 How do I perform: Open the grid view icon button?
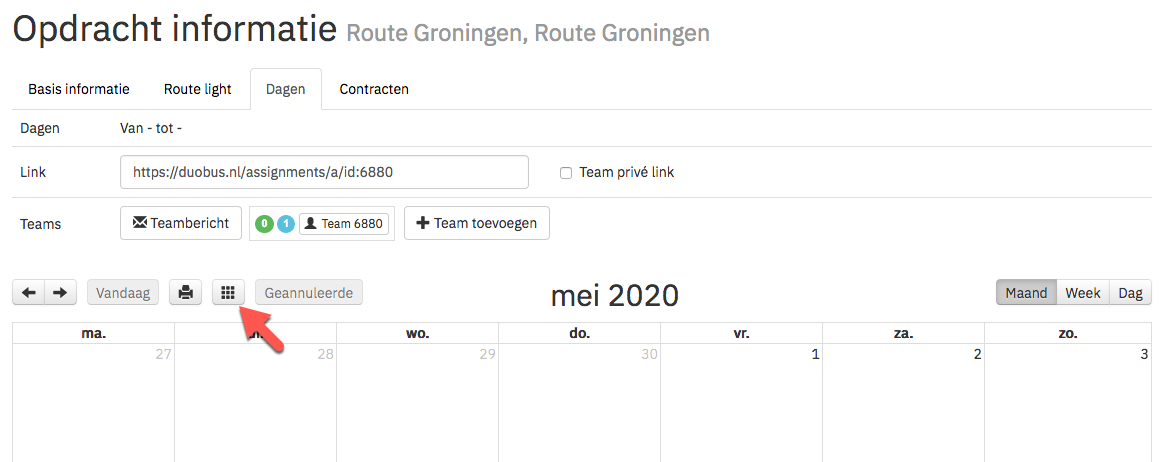[229, 293]
